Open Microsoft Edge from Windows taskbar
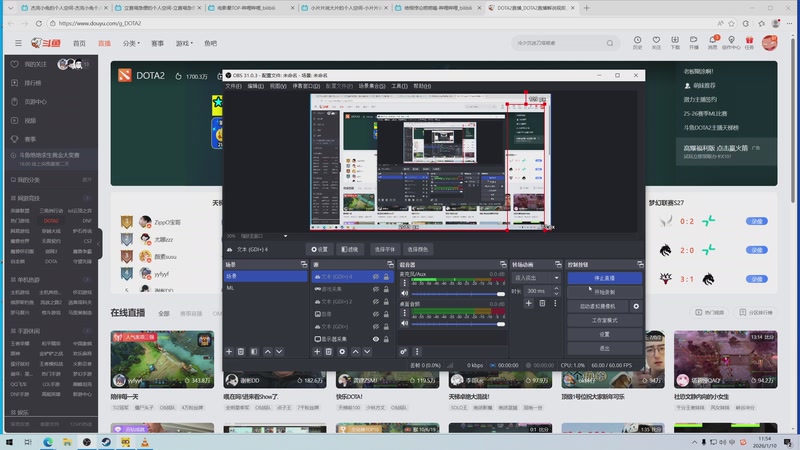Viewport: 800px width, 450px height. [x=47, y=442]
